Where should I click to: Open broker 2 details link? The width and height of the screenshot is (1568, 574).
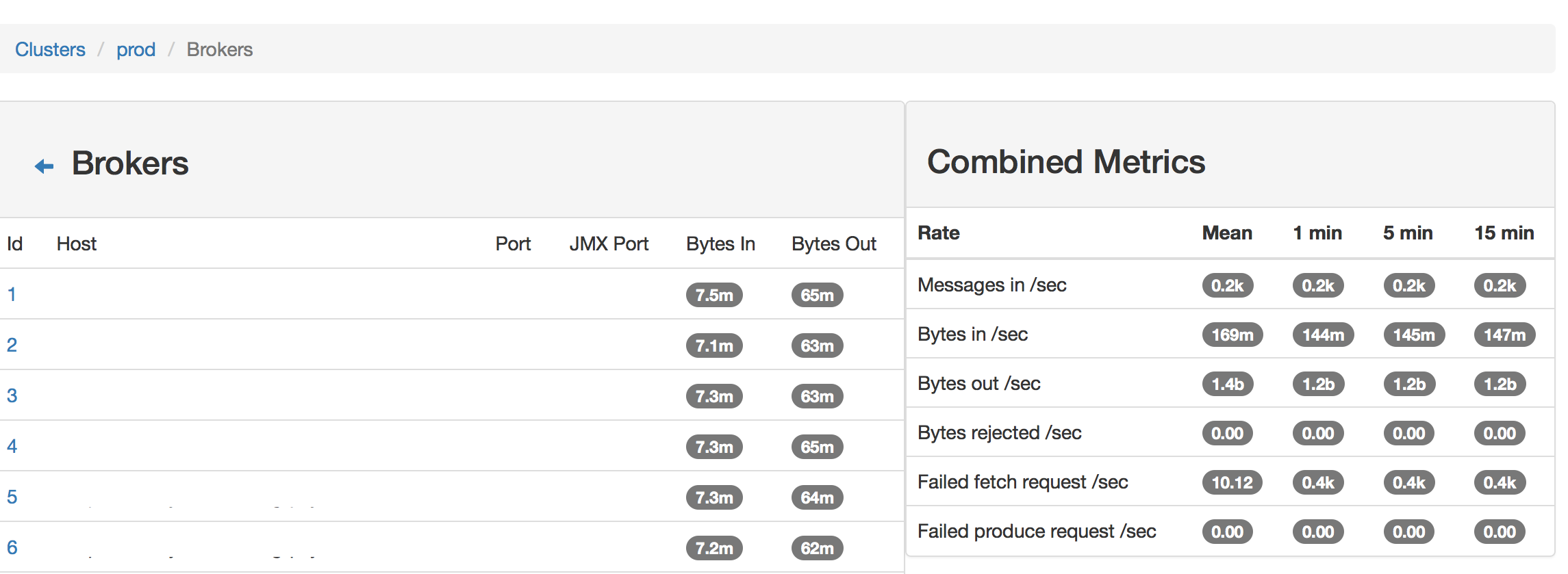click(12, 345)
